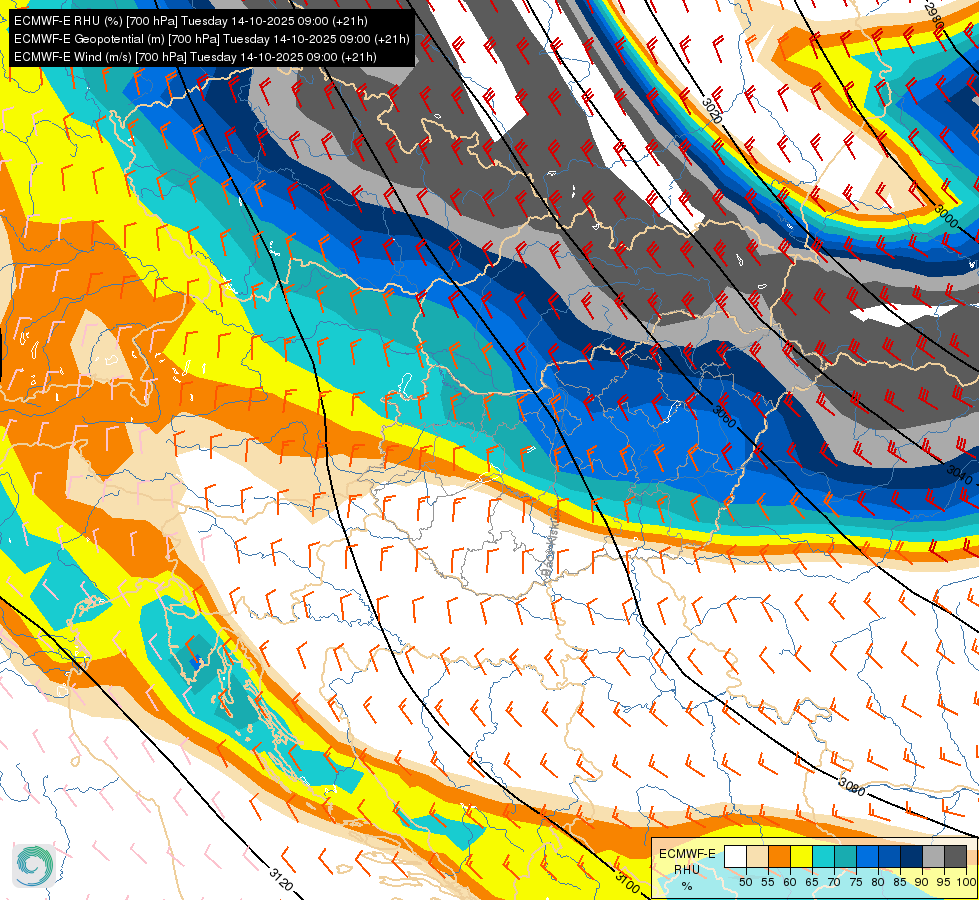Click legend scale value 100

click(966, 883)
